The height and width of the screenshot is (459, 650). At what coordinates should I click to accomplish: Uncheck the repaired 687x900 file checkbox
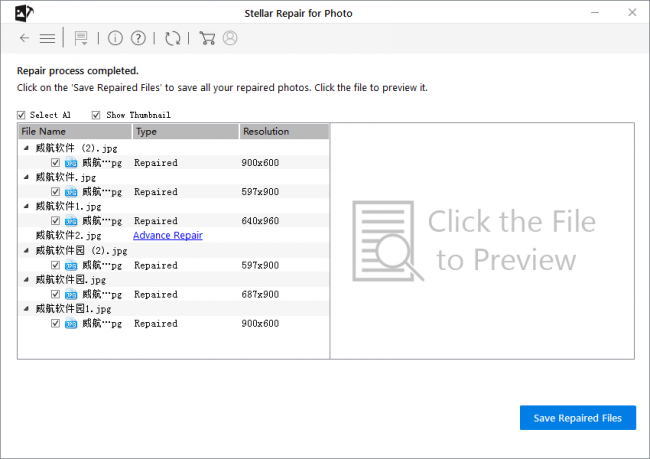tap(55, 294)
